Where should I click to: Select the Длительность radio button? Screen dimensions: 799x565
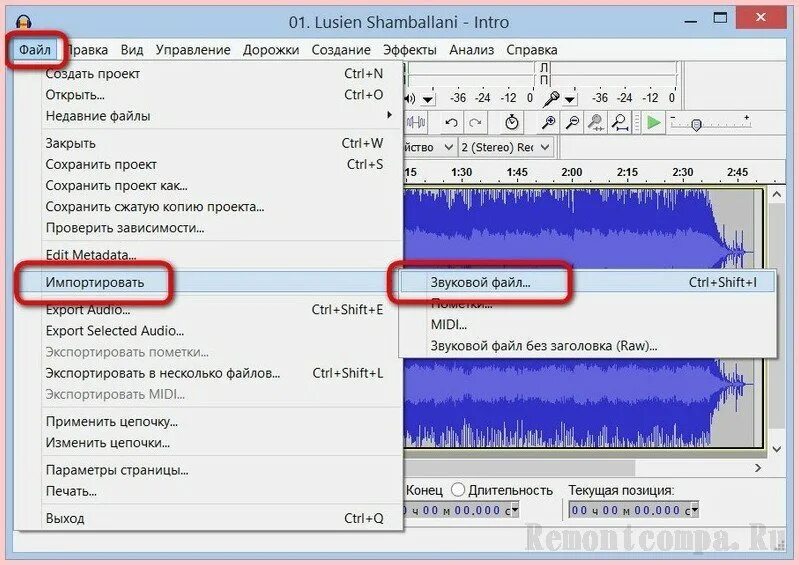[458, 490]
